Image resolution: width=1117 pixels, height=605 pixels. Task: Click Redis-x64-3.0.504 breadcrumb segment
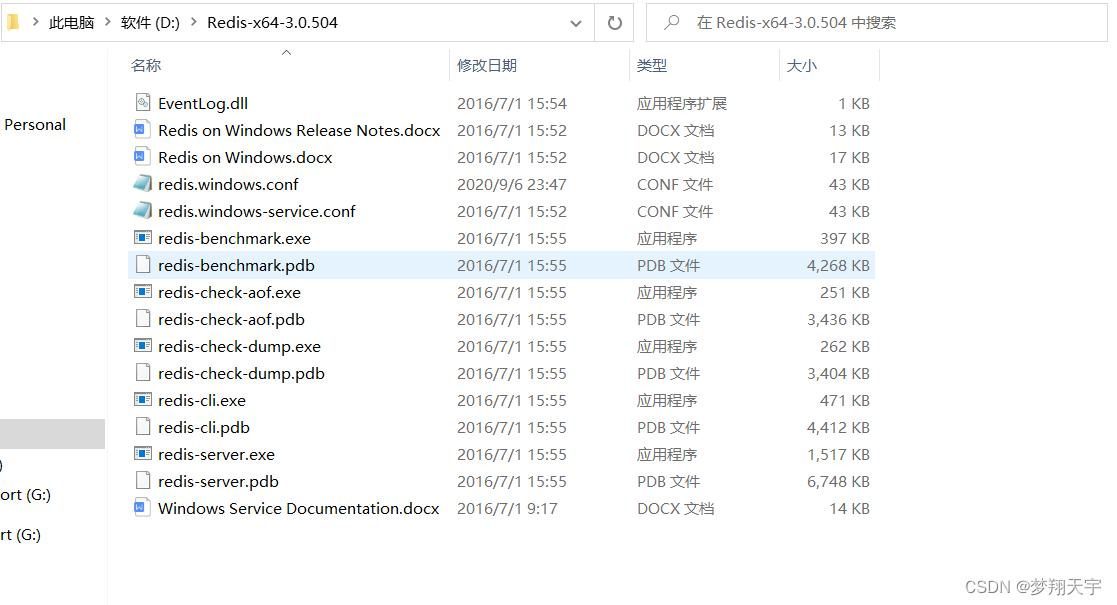[x=272, y=23]
